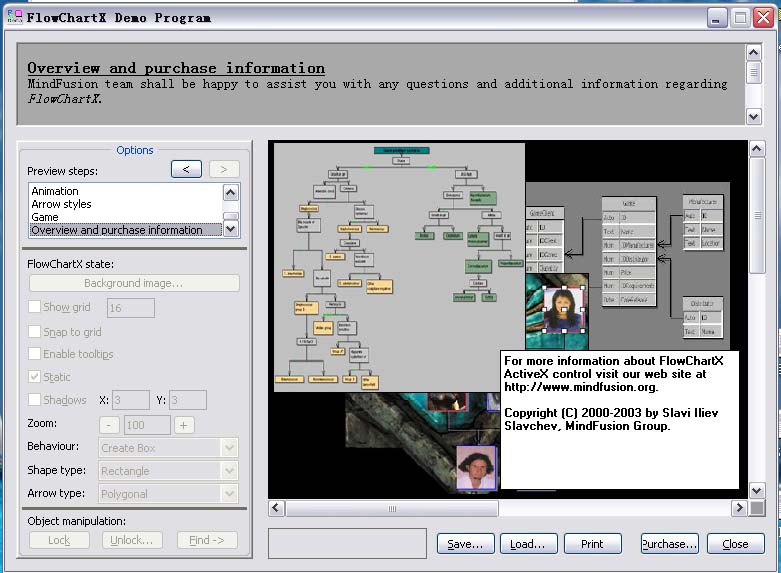Viewport: 781px width, 573px height.
Task: Minimize the FlowChartX Demo Program window
Action: pyautogui.click(x=717, y=18)
